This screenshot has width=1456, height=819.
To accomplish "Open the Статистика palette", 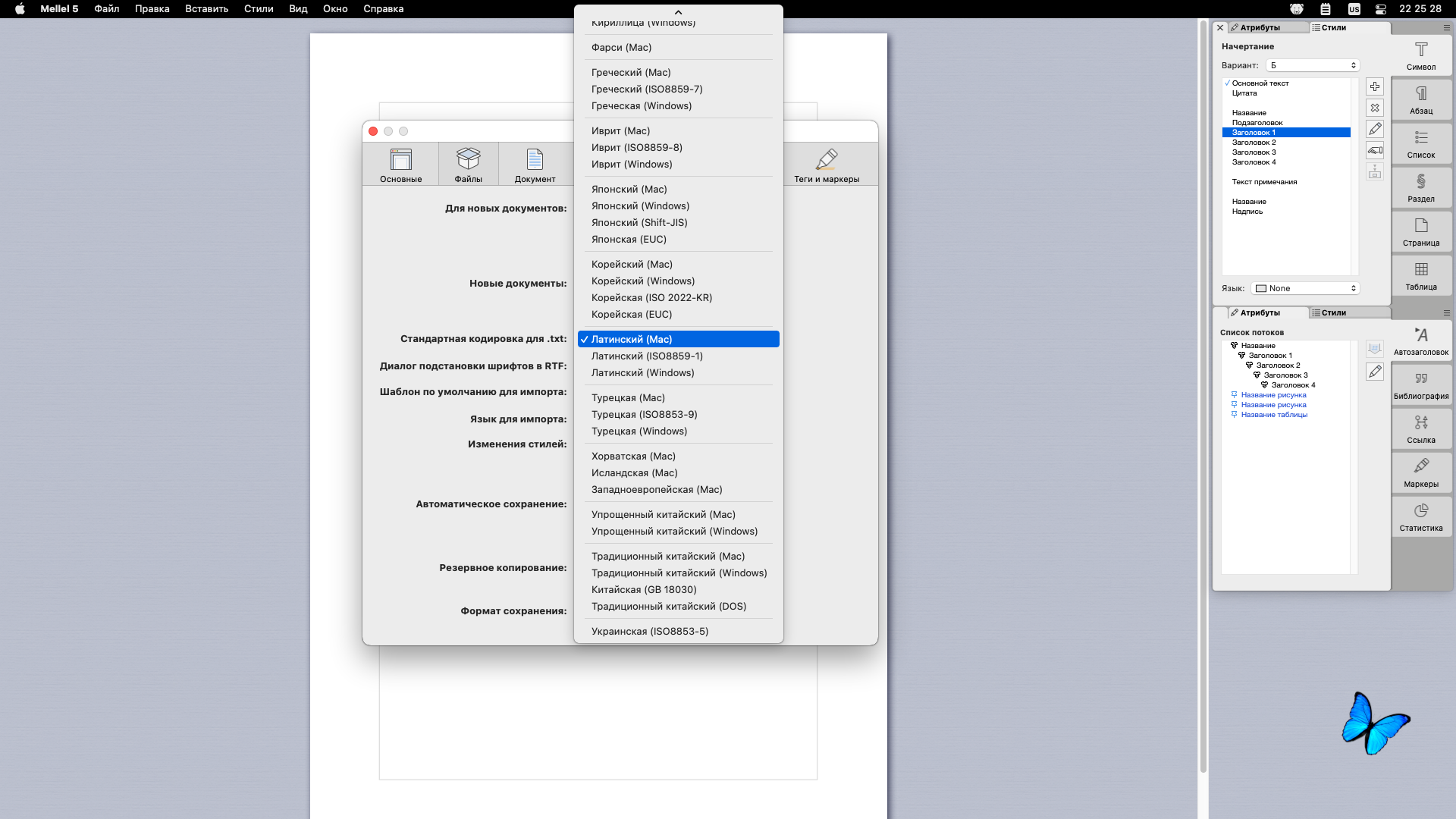I will click(1421, 516).
